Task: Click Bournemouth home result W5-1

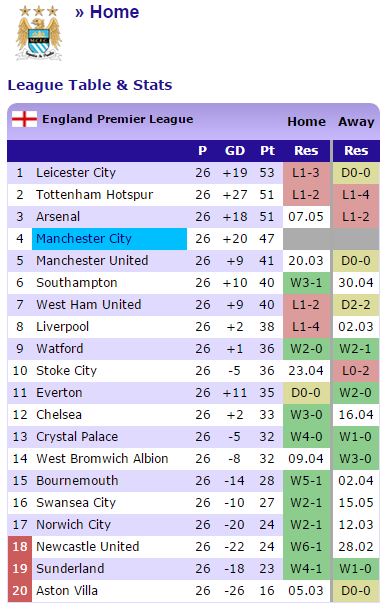Action: point(306,480)
